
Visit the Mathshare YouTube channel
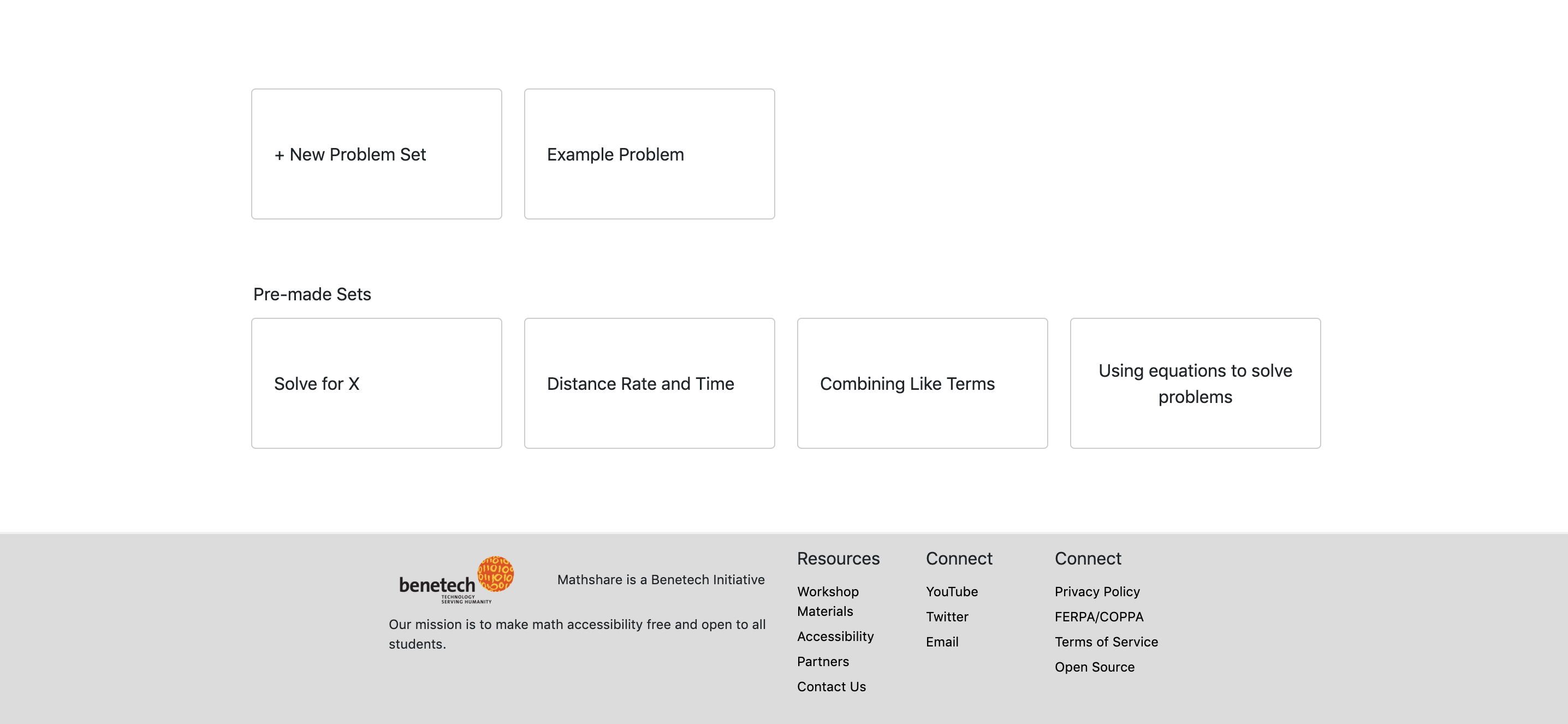click(952, 591)
